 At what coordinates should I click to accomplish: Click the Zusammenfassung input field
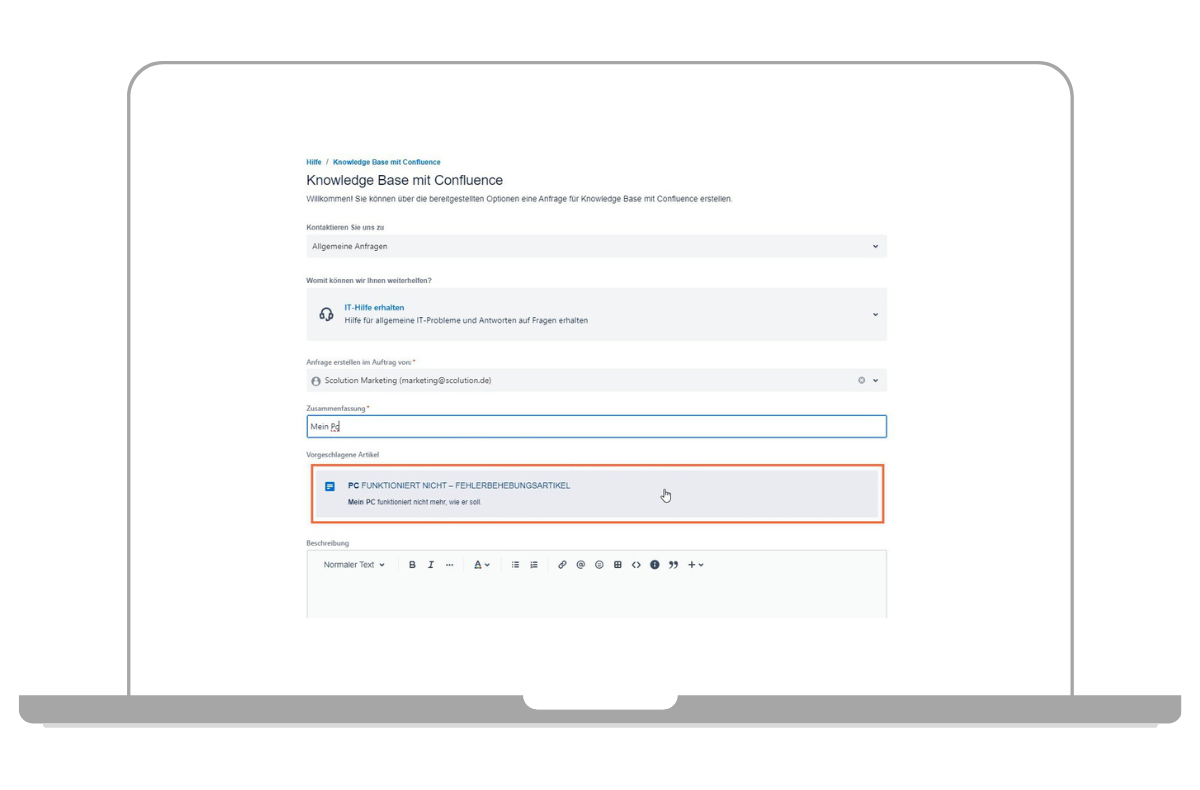pyautogui.click(x=596, y=427)
